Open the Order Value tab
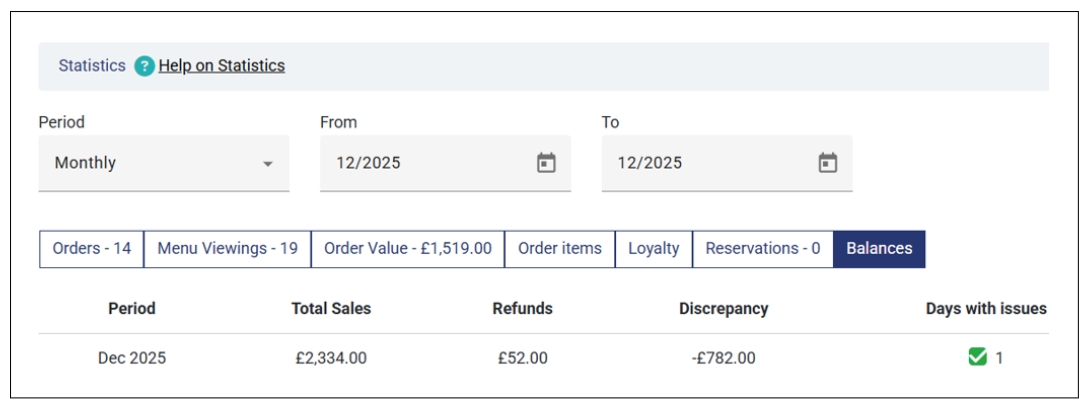 click(x=407, y=249)
